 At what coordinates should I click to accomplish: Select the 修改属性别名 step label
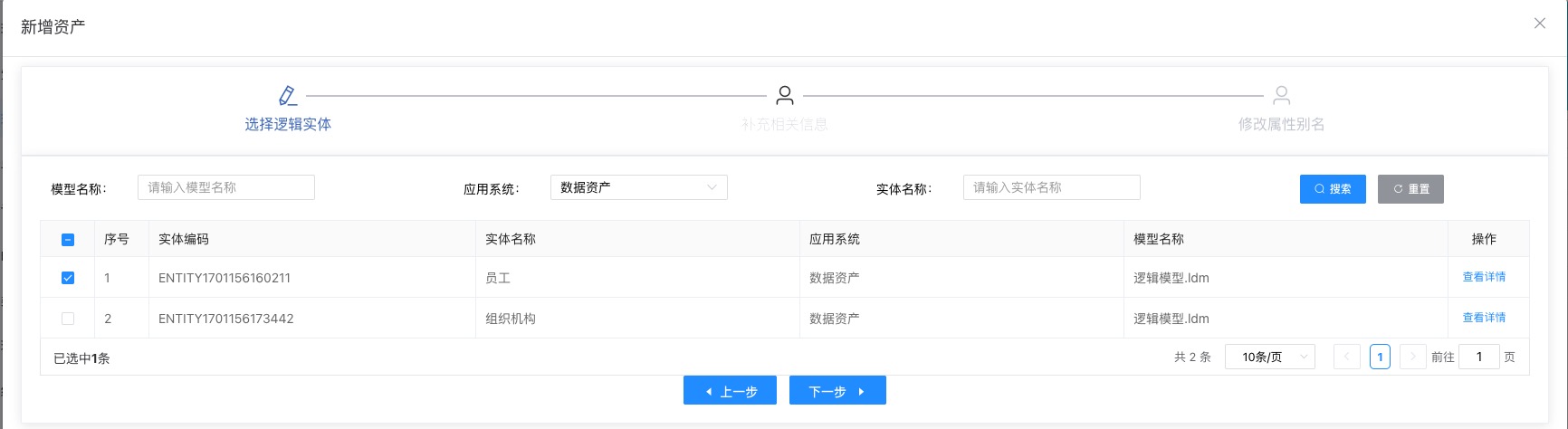tap(1281, 124)
